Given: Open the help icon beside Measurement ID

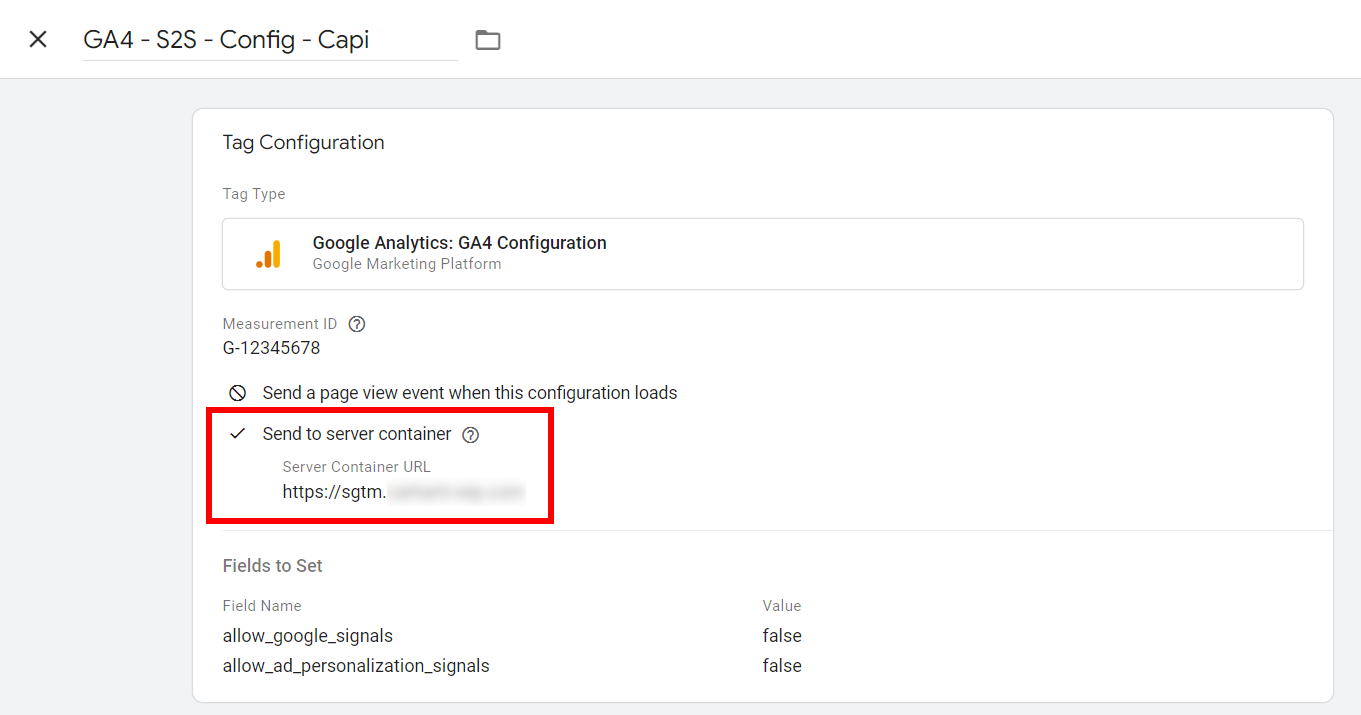Looking at the screenshot, I should (x=357, y=324).
